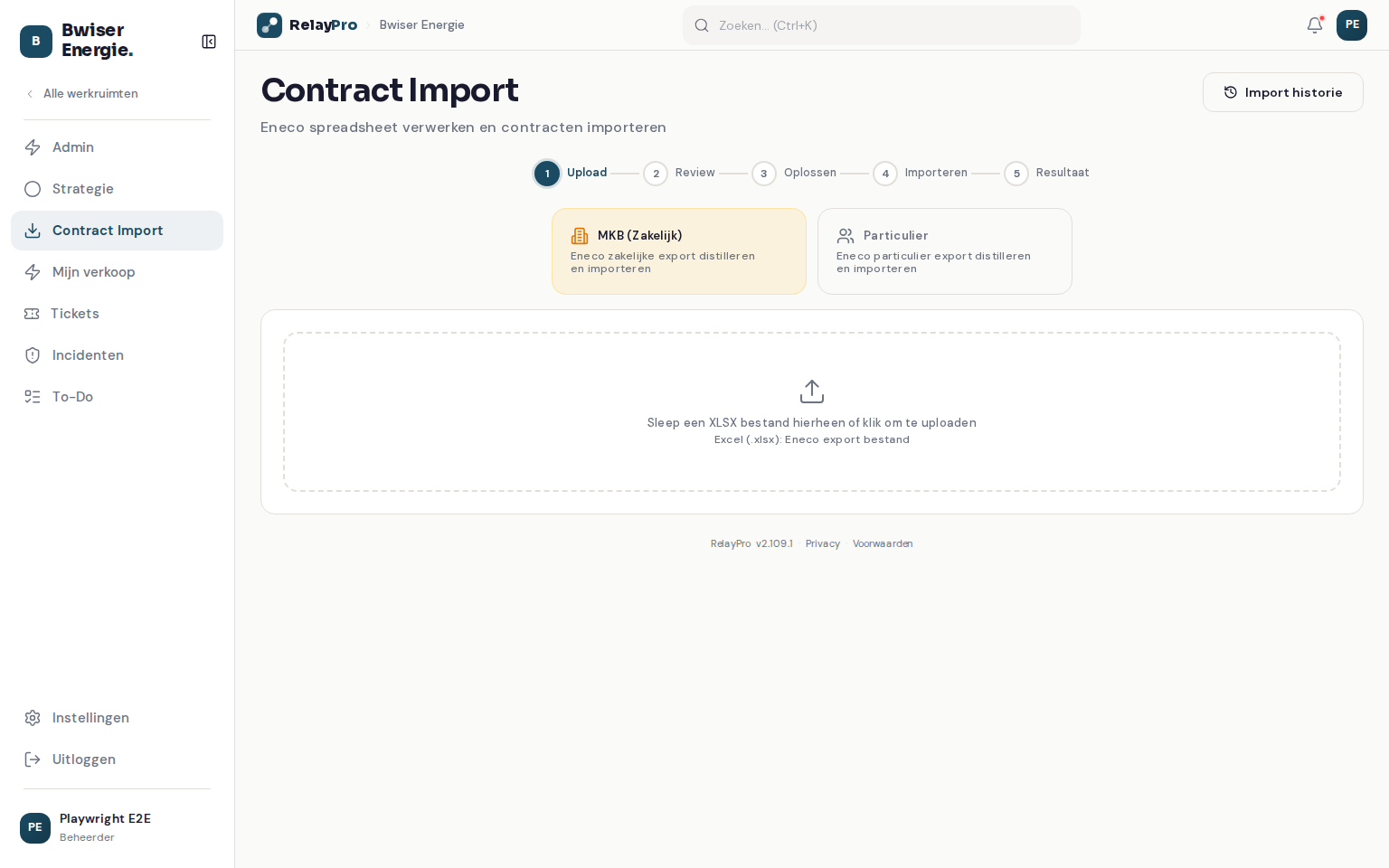1389x868 pixels.
Task: Click 'Excel (.xlsx): Eneco export bestand' text
Action: [x=812, y=440]
